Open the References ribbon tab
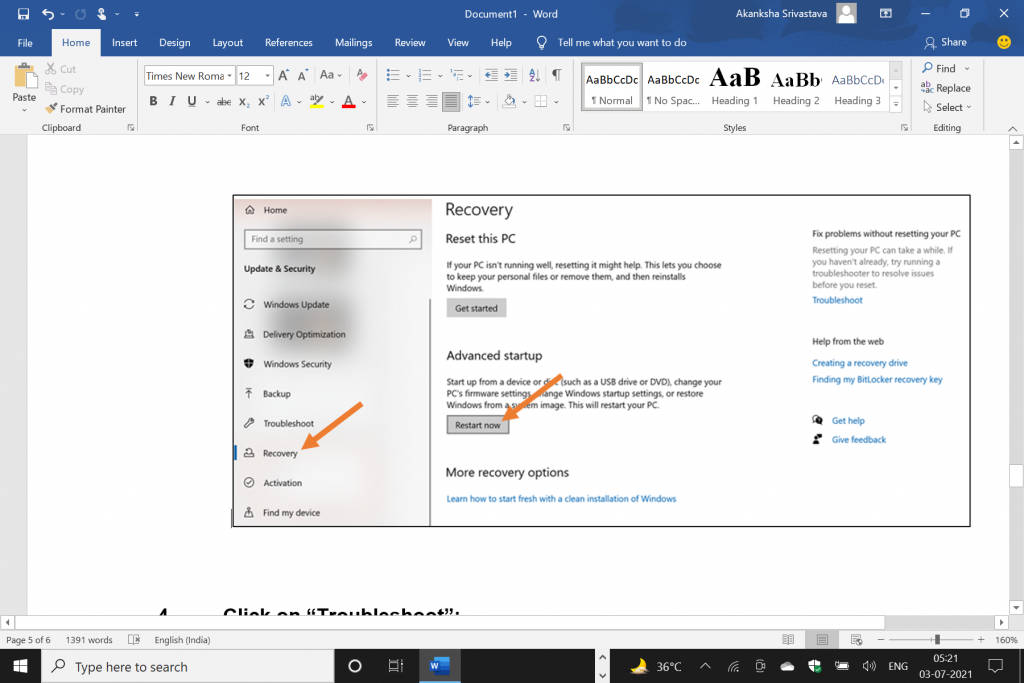1024x683 pixels. 288,43
